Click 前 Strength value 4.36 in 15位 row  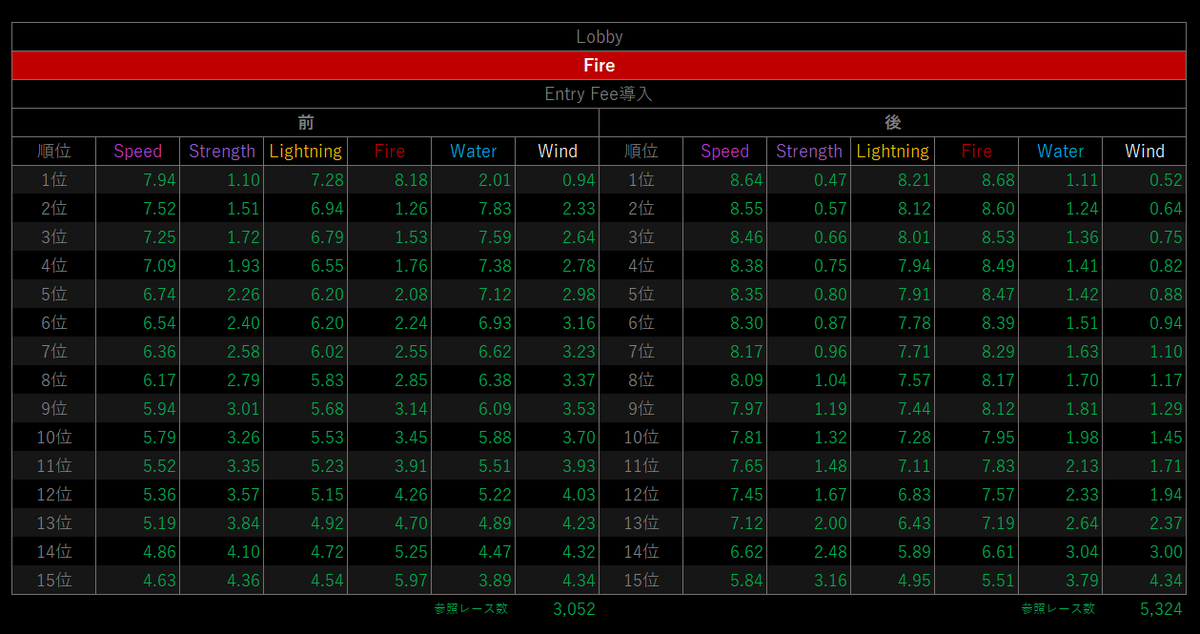(242, 580)
